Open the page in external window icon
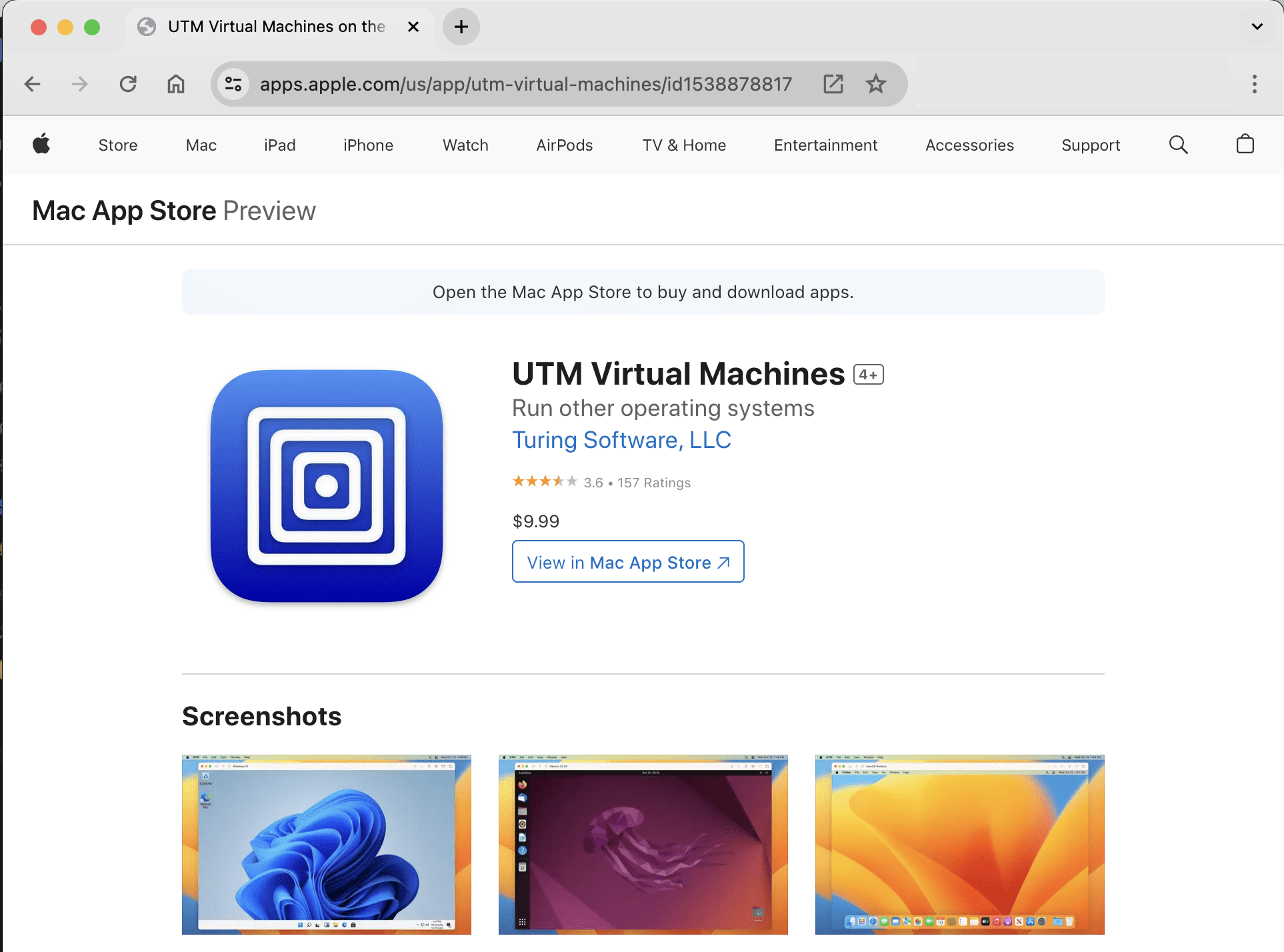Image resolution: width=1284 pixels, height=952 pixels. [833, 84]
